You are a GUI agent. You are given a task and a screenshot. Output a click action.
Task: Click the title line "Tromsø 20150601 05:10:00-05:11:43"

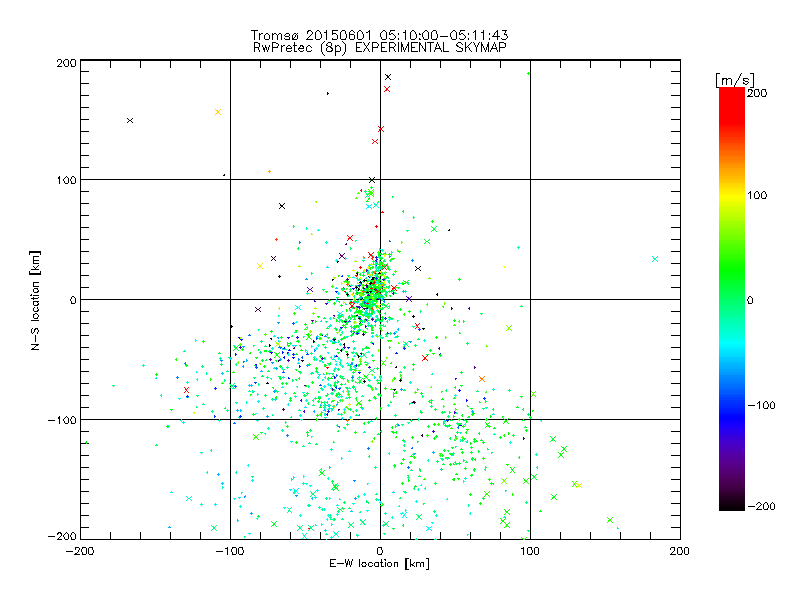(x=379, y=35)
